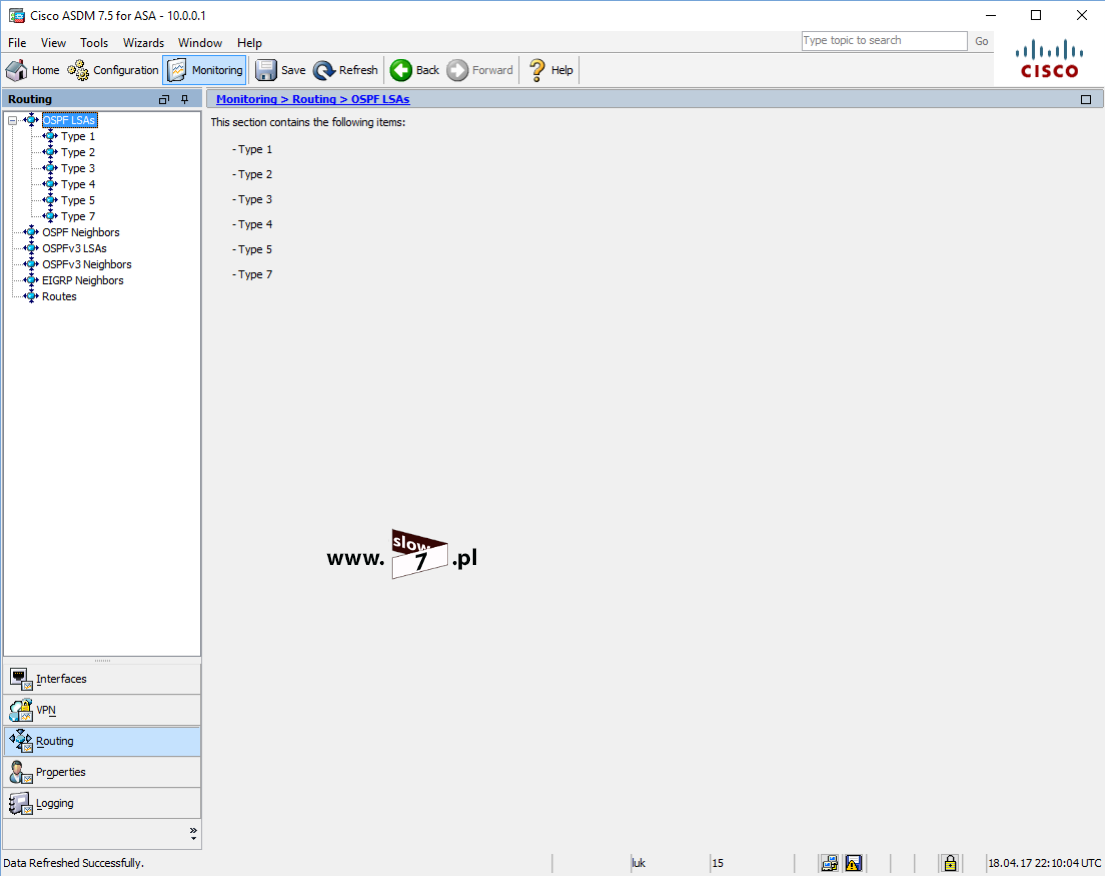The width and height of the screenshot is (1105, 876).
Task: Click the topic search input field
Action: (x=884, y=41)
